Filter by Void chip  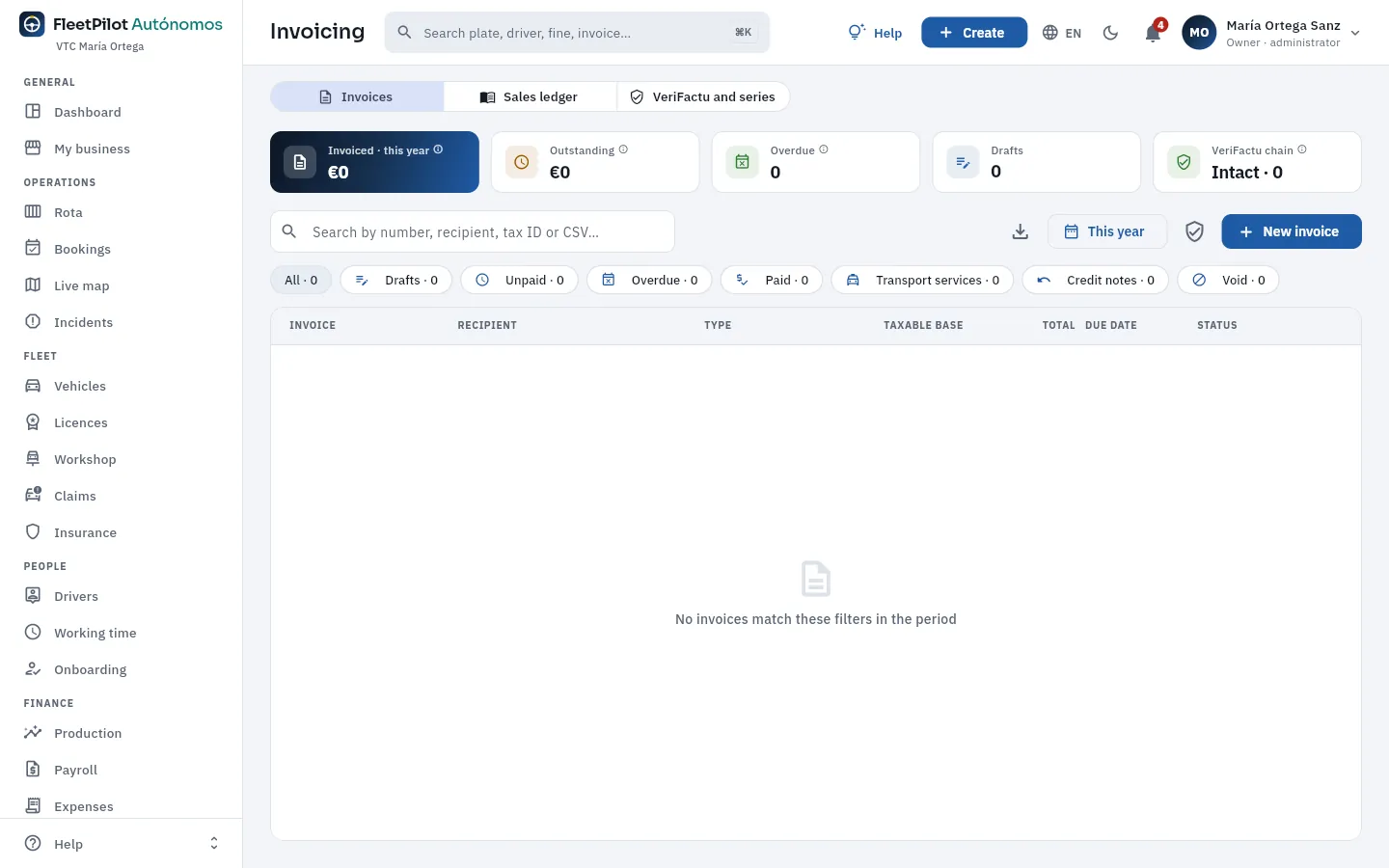[1229, 280]
